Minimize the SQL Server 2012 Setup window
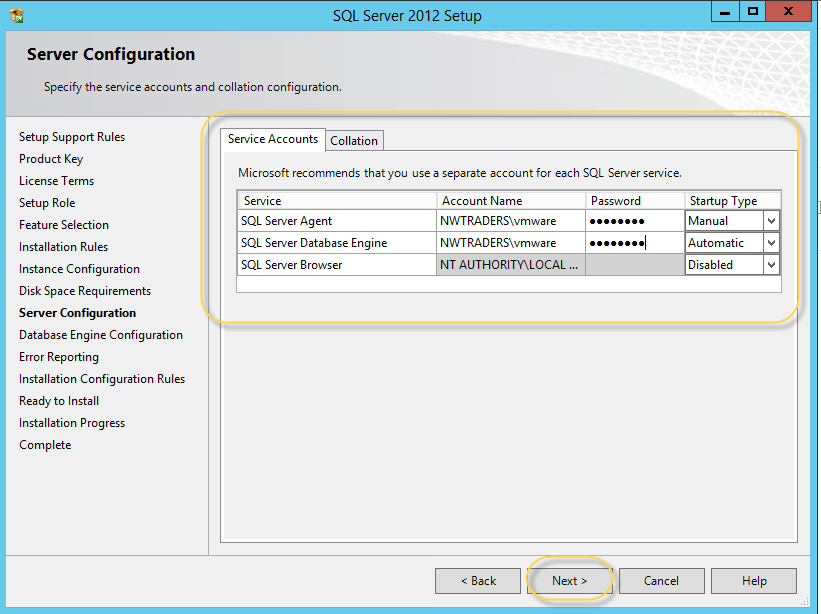The width and height of the screenshot is (821, 614). (724, 11)
